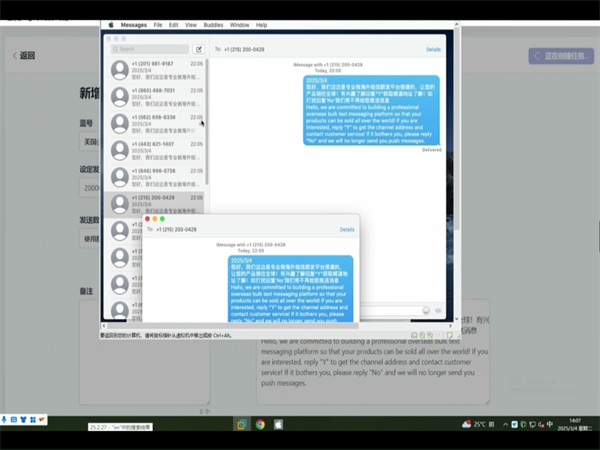This screenshot has height=450, width=600.
Task: Open the File menu
Action: (158, 24)
